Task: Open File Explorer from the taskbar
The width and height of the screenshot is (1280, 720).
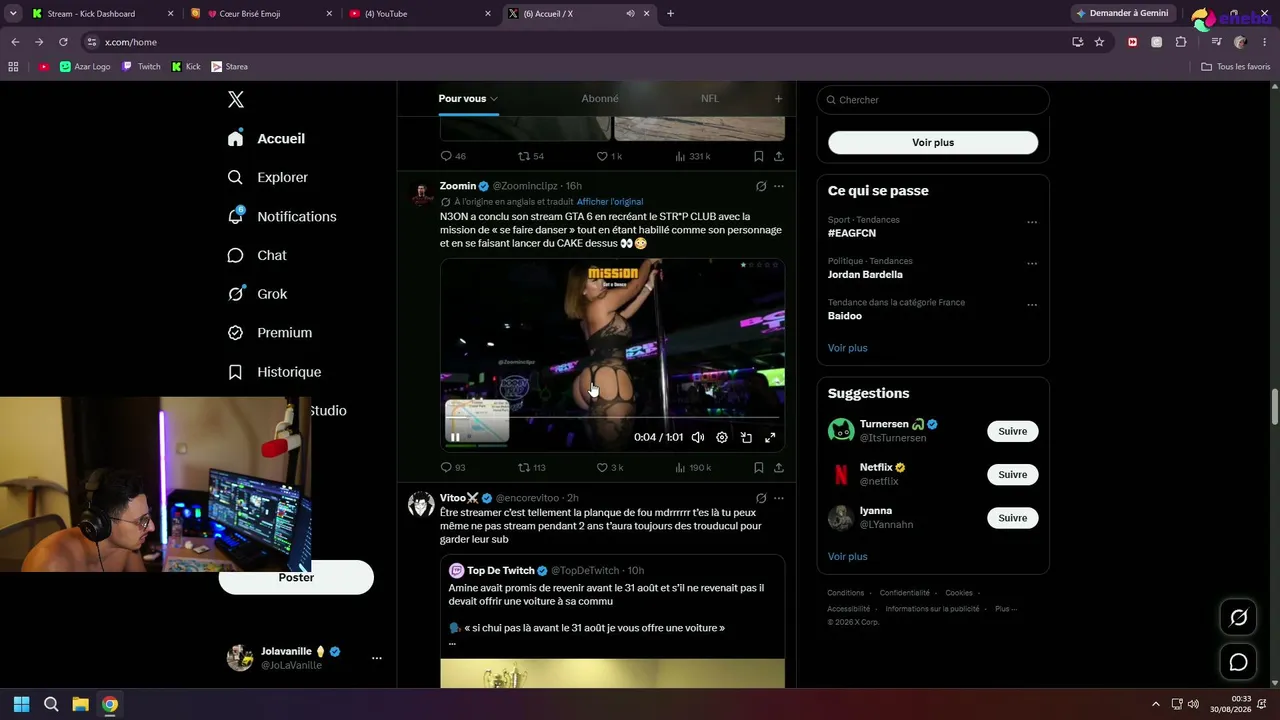Action: (81, 704)
